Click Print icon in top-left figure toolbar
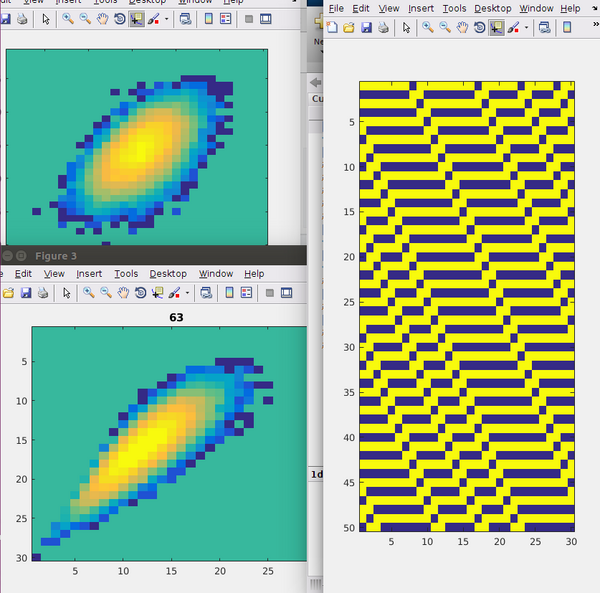This screenshot has width=600, height=593. (22, 19)
